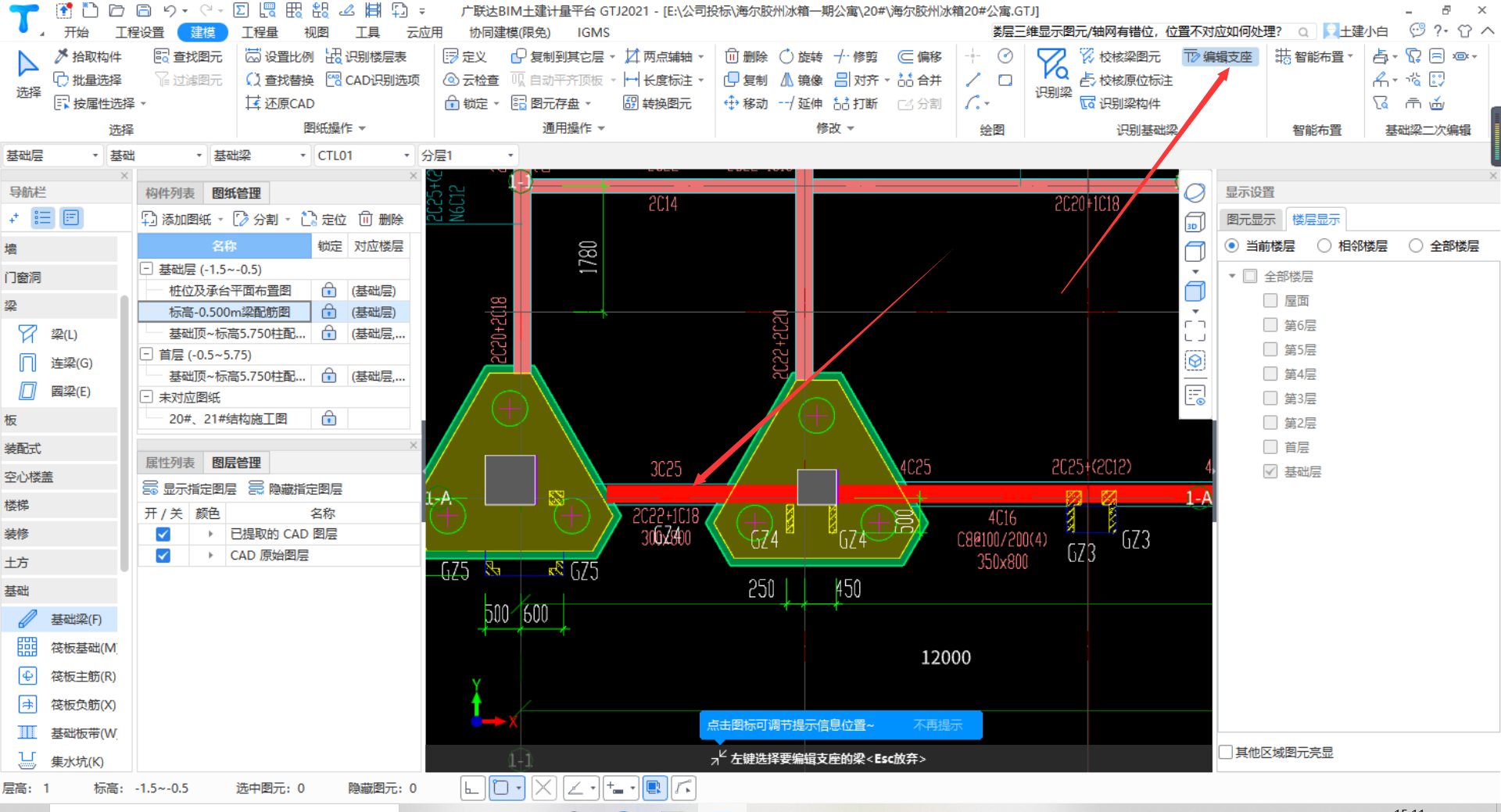
Task: Select the 镜像 mirror tool
Action: click(x=801, y=80)
